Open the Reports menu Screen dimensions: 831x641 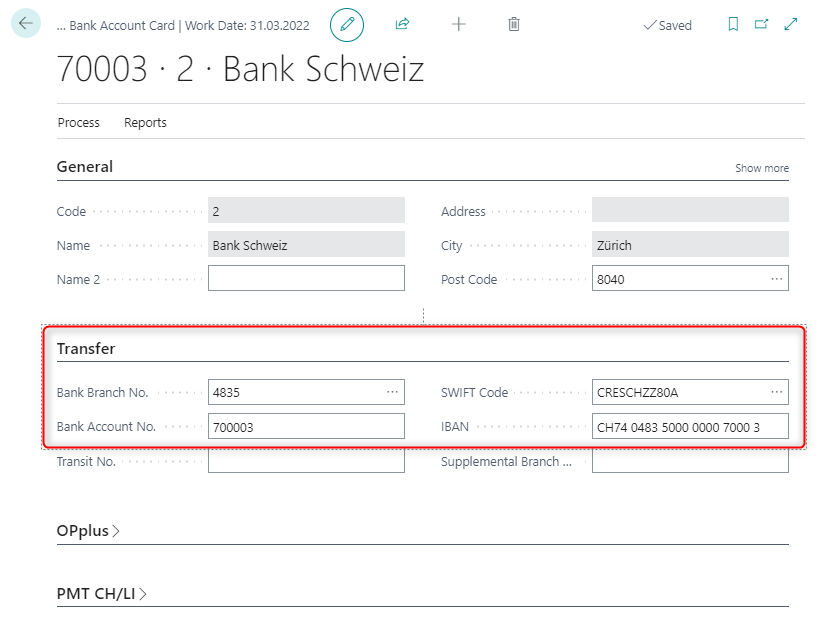(145, 123)
